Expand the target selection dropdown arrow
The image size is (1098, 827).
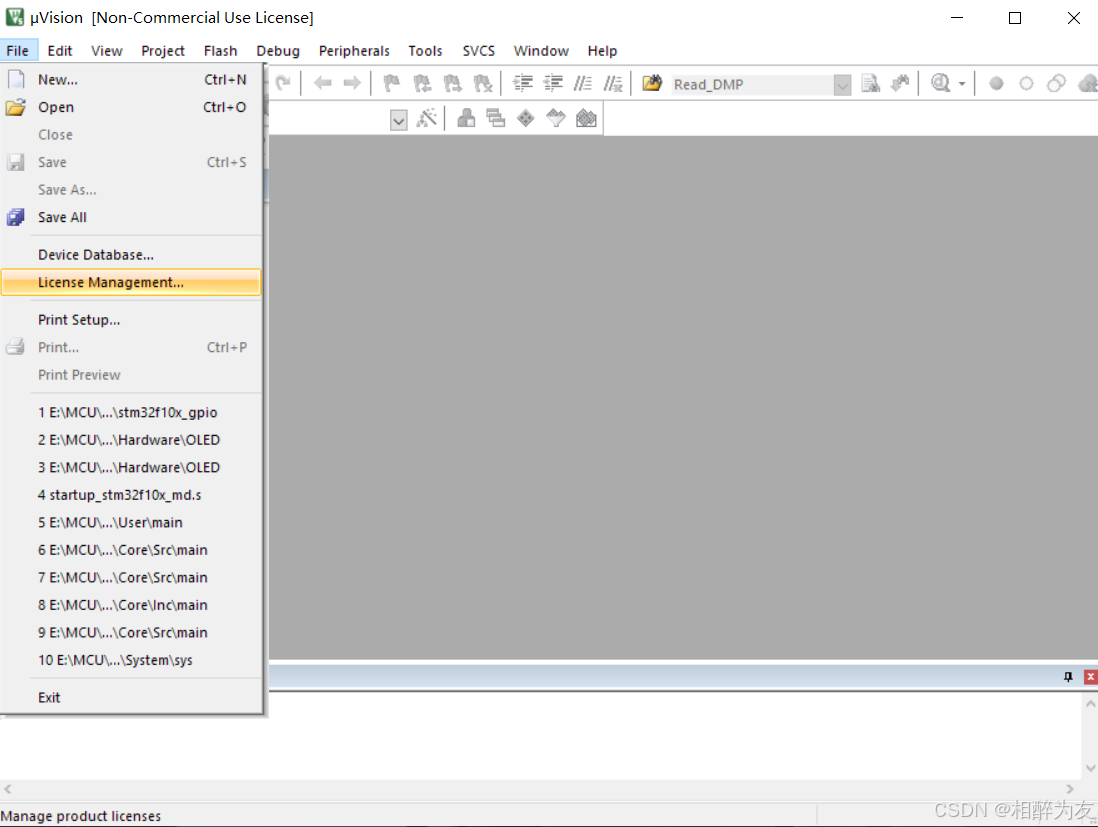[x=398, y=120]
